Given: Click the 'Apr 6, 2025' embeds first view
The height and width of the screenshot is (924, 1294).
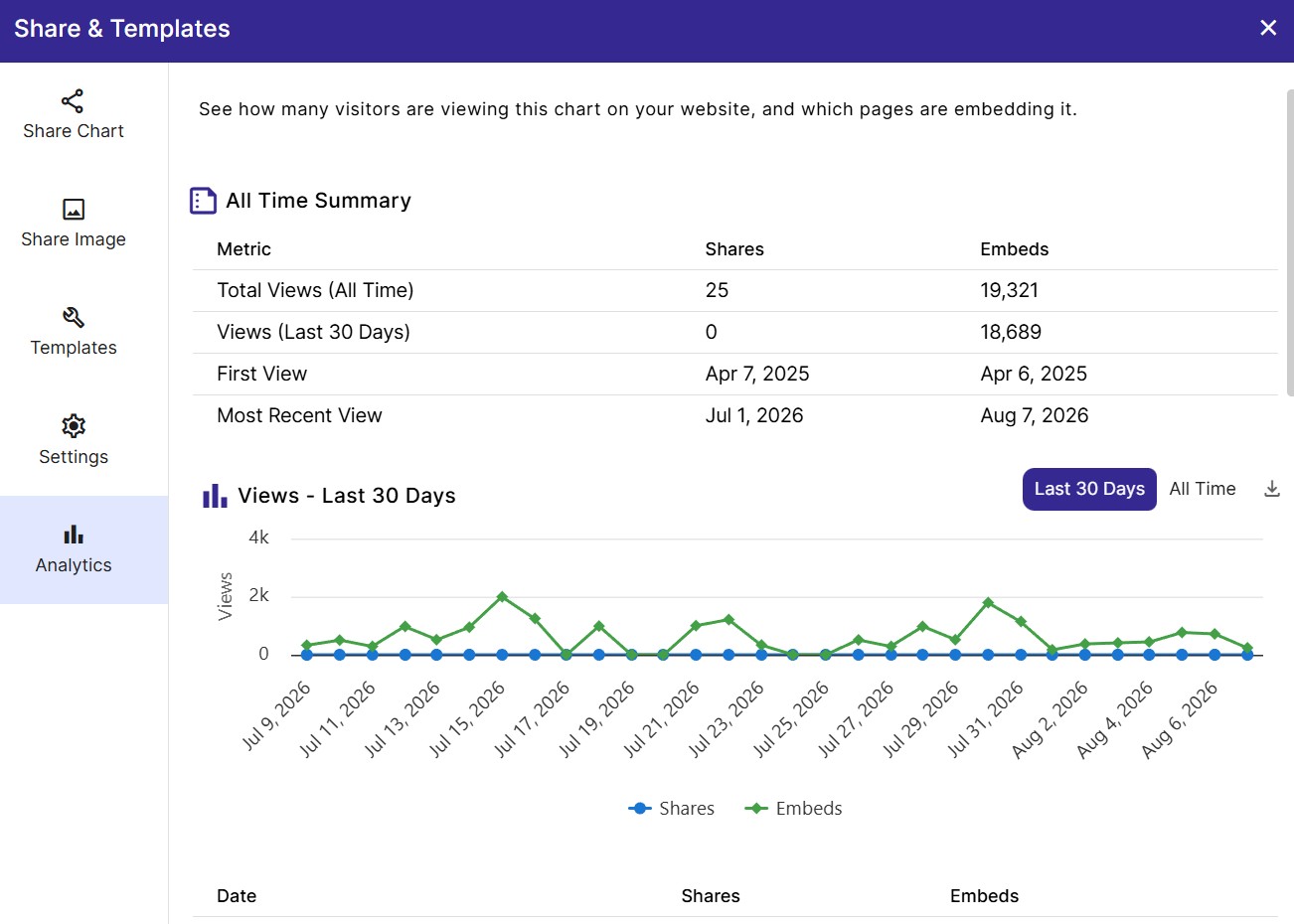Looking at the screenshot, I should click(x=1034, y=374).
